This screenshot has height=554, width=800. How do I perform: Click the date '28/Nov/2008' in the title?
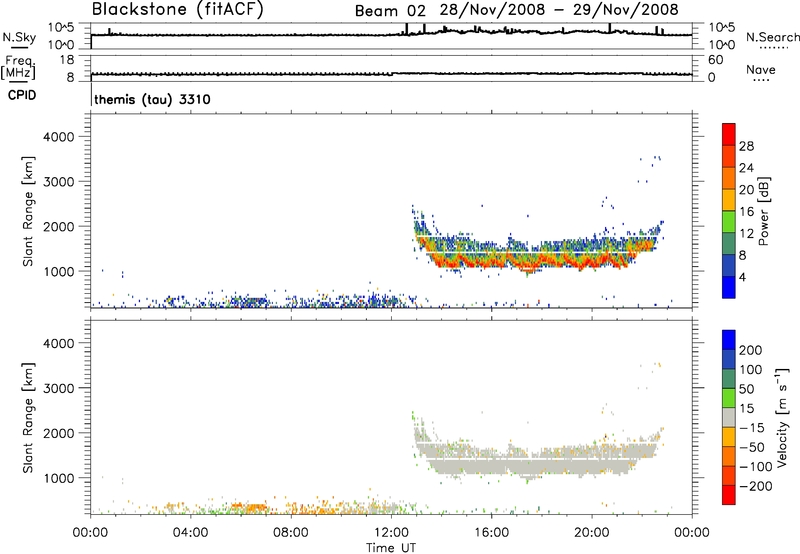point(492,10)
